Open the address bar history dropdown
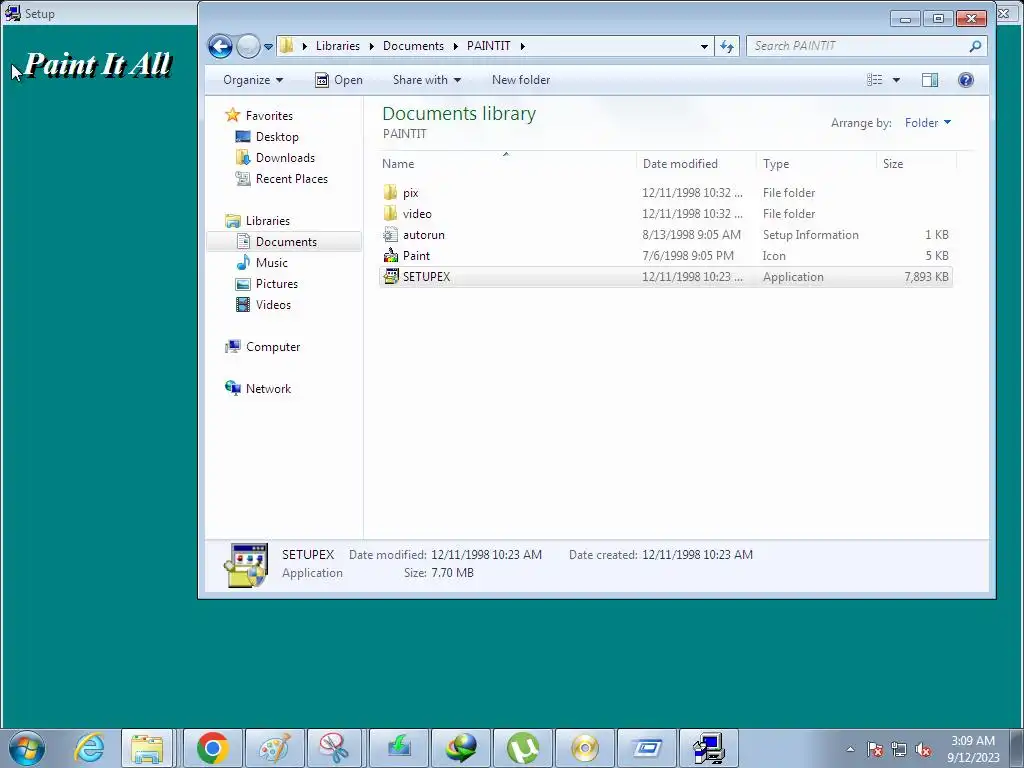Screen dimensions: 1024x768 (x=704, y=46)
